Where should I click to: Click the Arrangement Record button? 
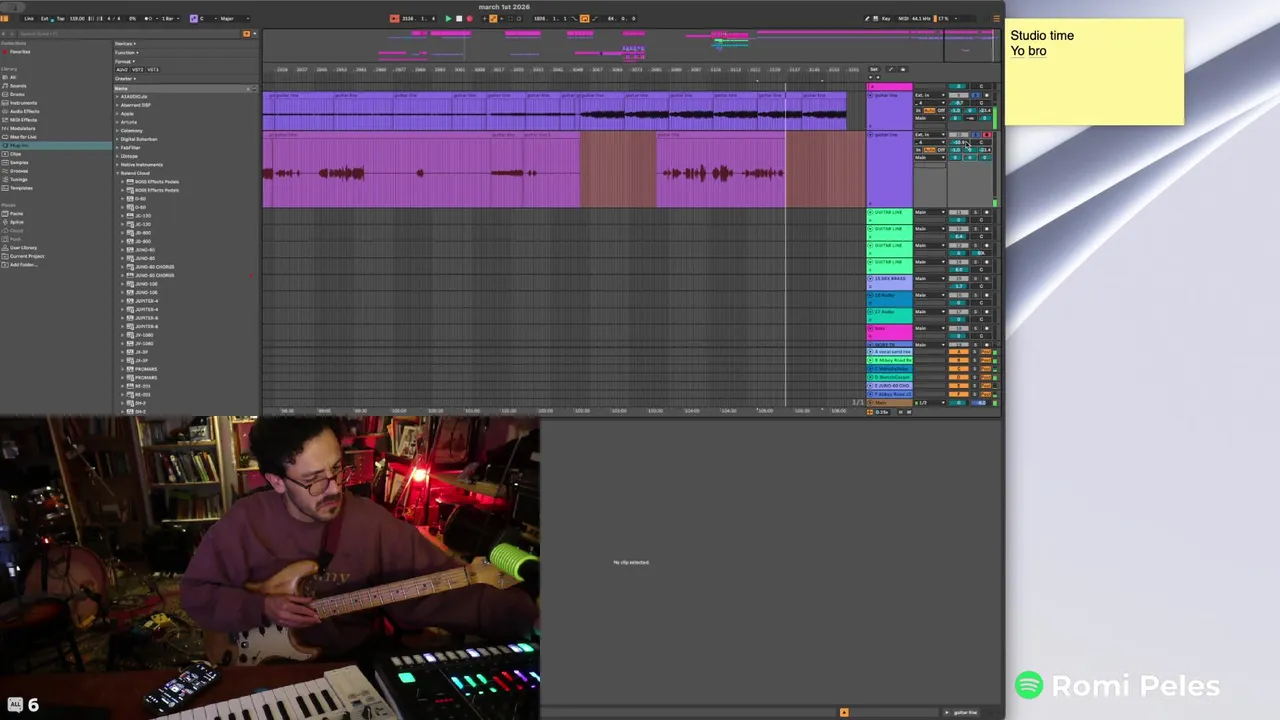[x=470, y=18]
